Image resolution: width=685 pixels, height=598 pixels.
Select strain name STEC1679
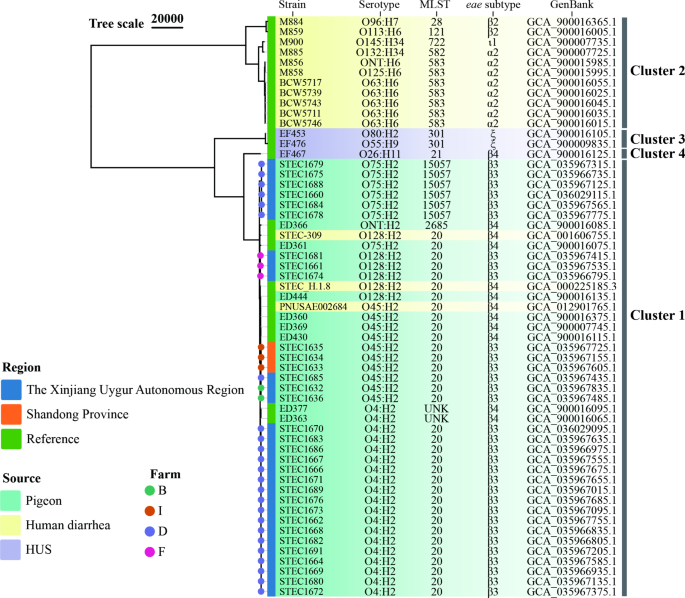coord(301,164)
